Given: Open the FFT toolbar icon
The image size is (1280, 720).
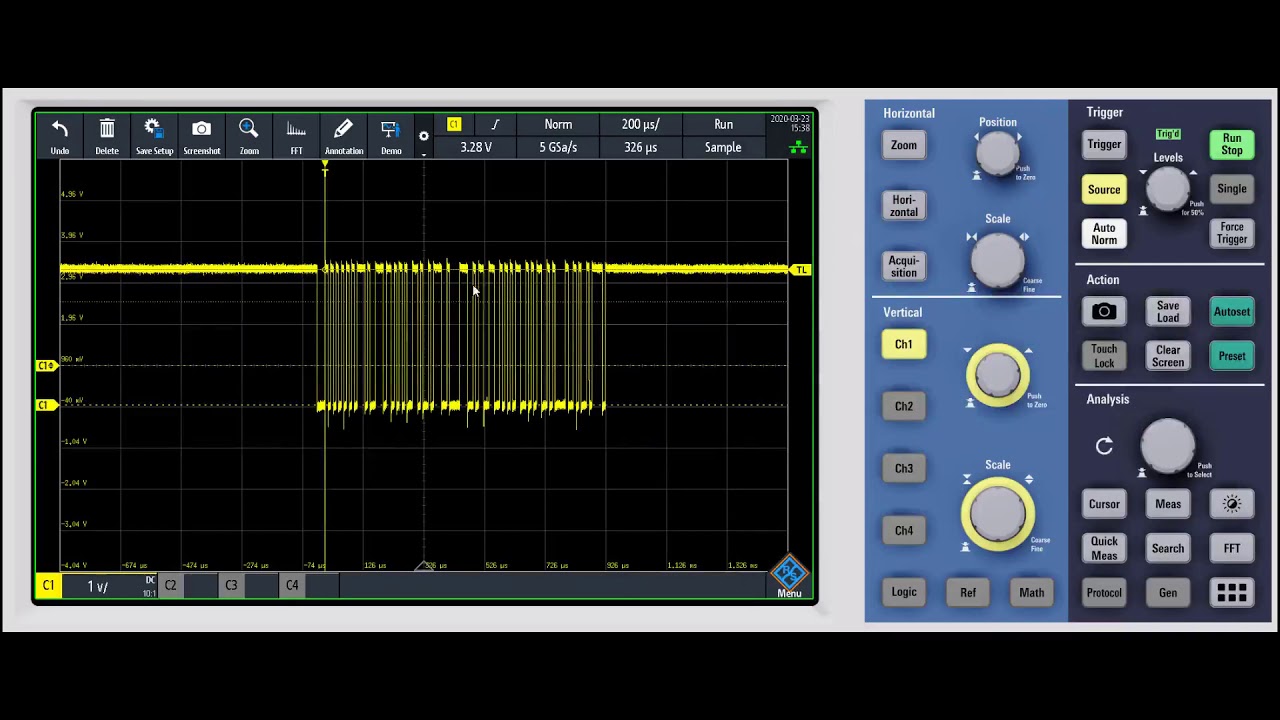Looking at the screenshot, I should 296,129.
